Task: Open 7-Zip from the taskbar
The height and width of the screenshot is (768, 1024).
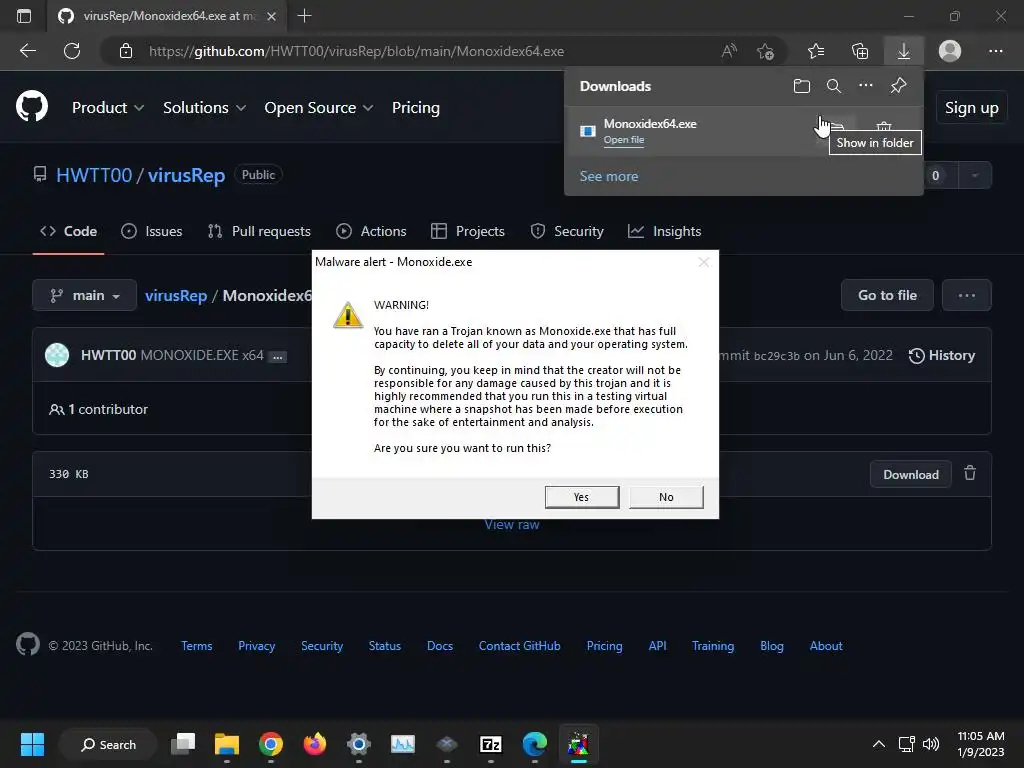Action: point(490,744)
